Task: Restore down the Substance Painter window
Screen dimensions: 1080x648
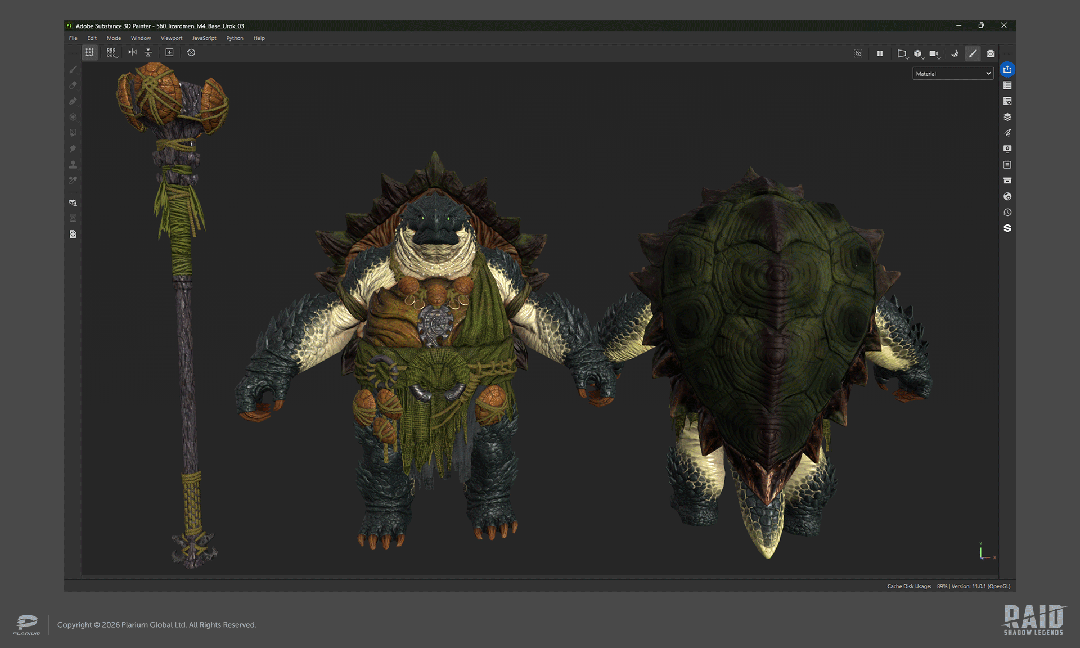Action: coord(981,25)
